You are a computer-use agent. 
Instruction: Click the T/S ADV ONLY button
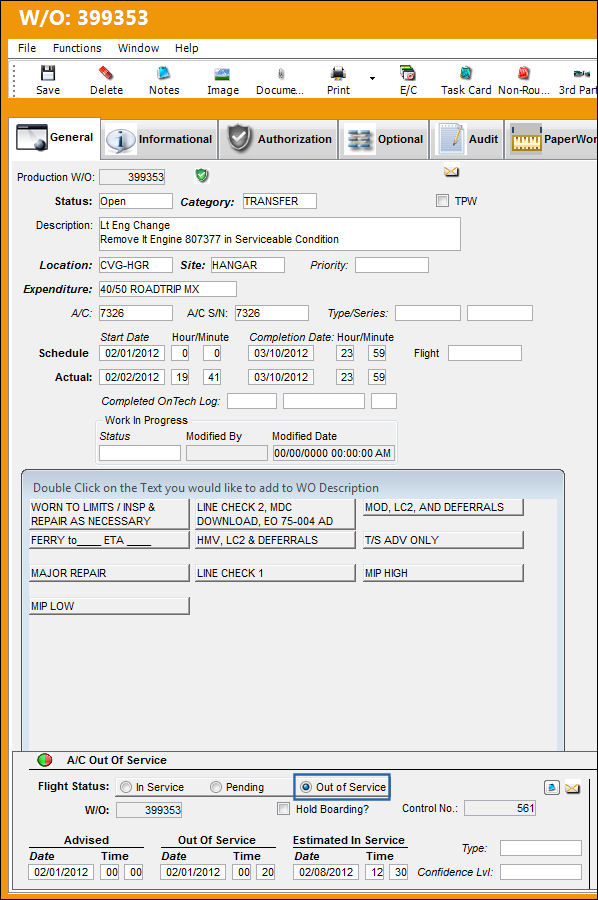coord(443,540)
